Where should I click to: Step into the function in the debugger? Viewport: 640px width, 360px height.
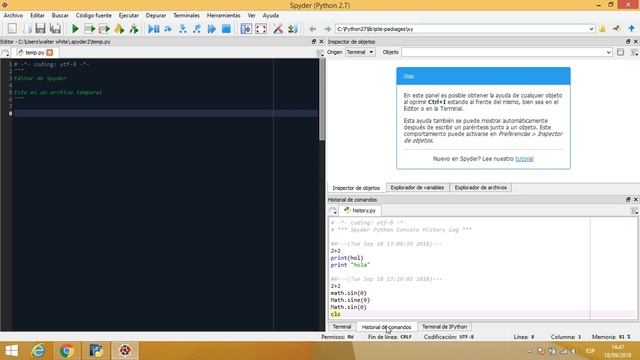click(182, 29)
